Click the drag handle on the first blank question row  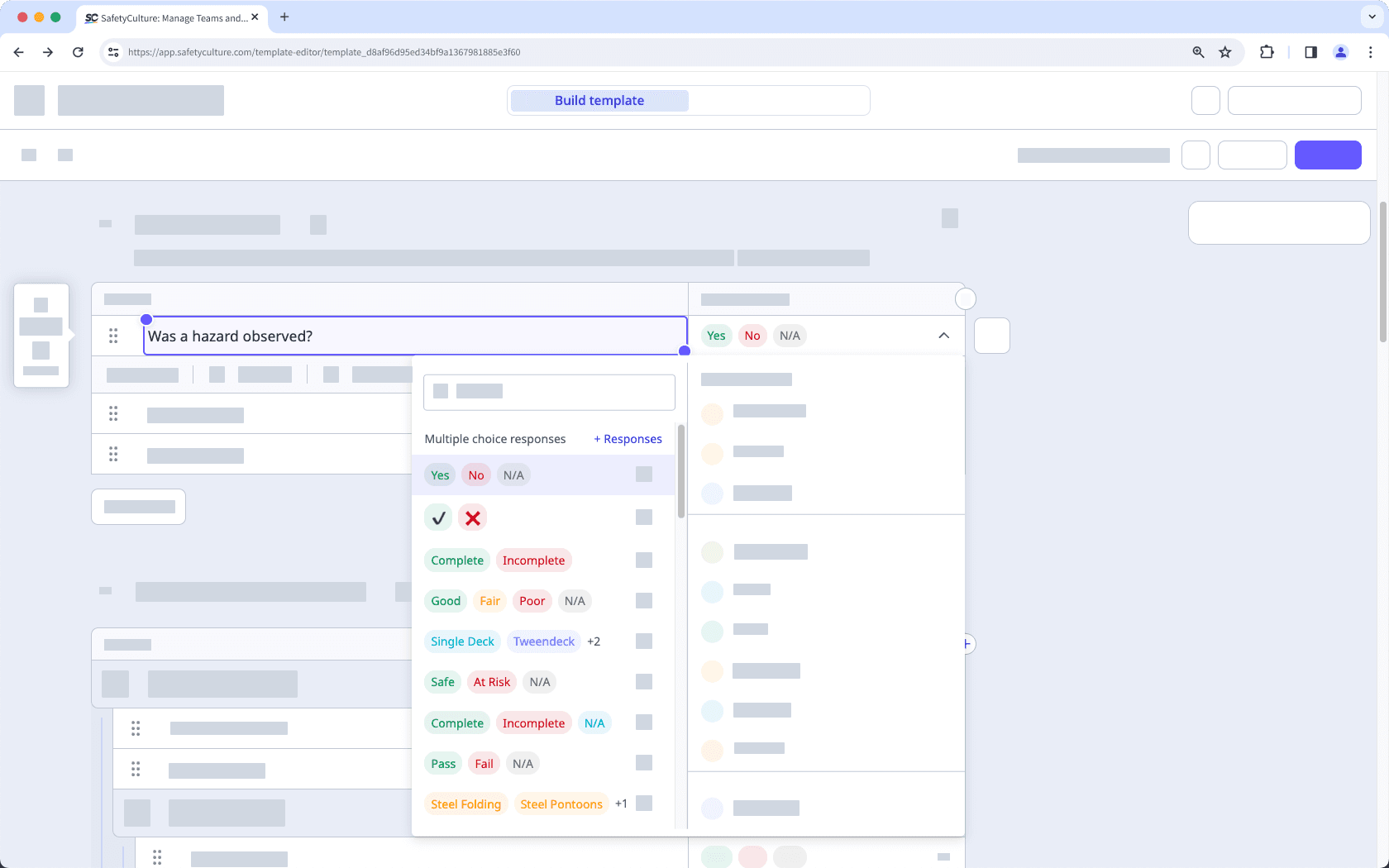point(113,413)
